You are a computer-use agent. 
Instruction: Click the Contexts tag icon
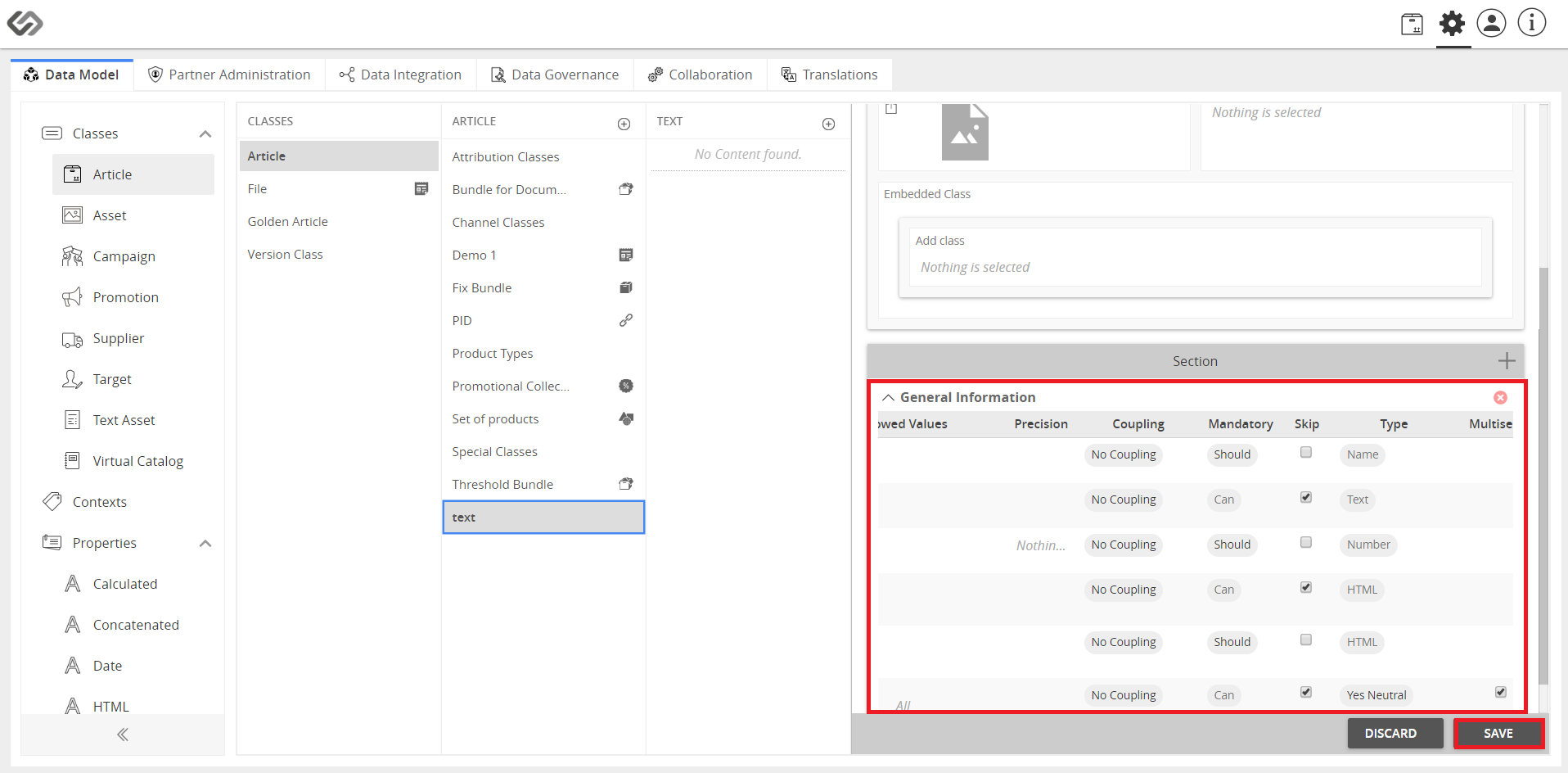point(52,501)
